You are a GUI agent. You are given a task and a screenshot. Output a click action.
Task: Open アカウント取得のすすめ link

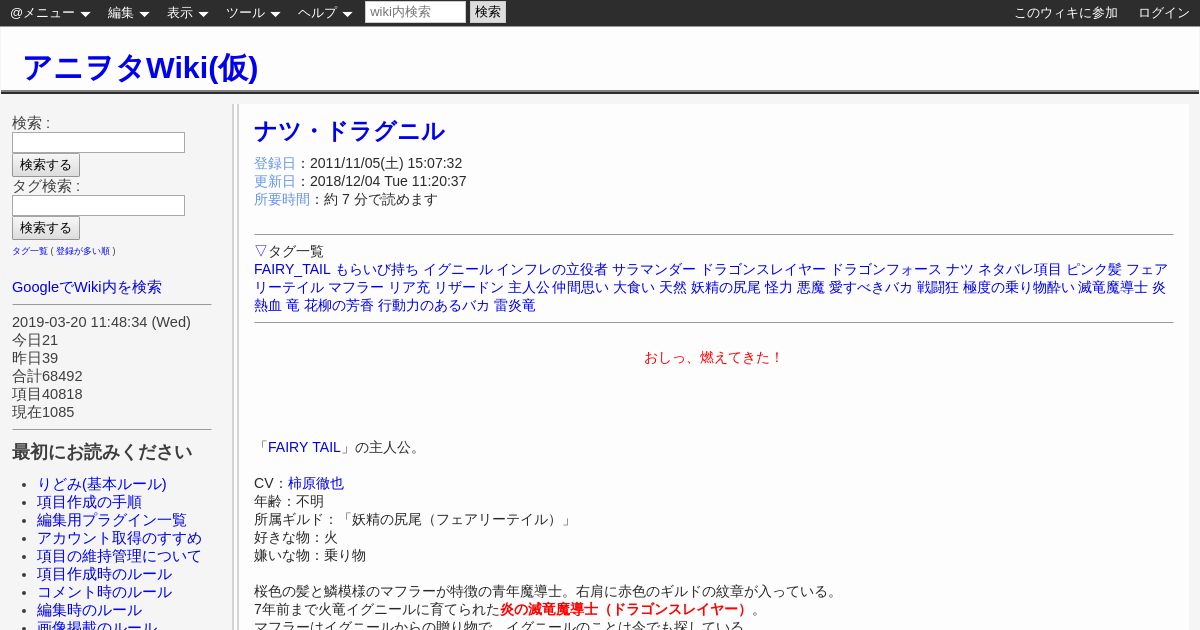(x=119, y=538)
